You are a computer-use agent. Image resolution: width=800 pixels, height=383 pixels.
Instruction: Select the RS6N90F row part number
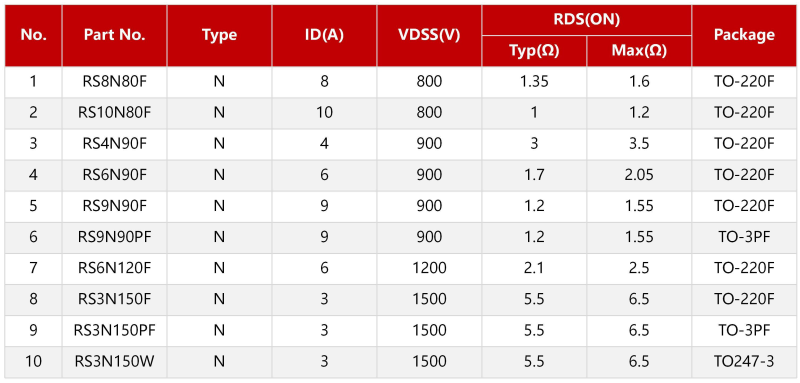coord(114,175)
